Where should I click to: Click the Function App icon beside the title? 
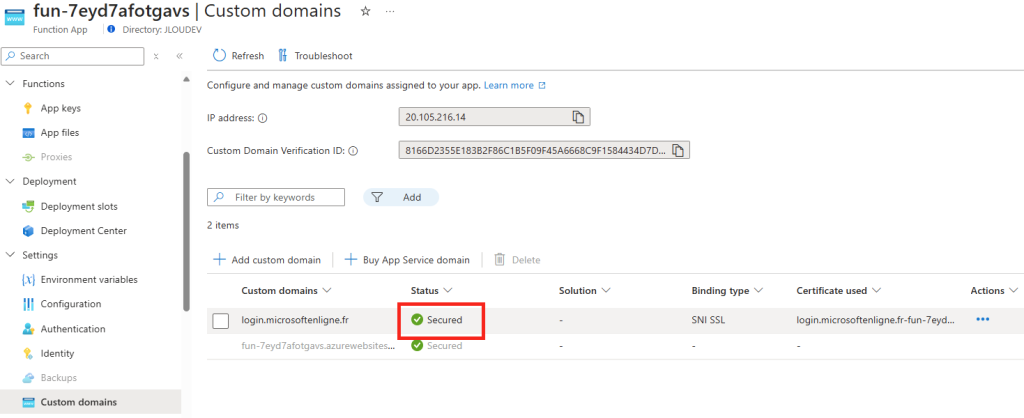click(x=14, y=16)
